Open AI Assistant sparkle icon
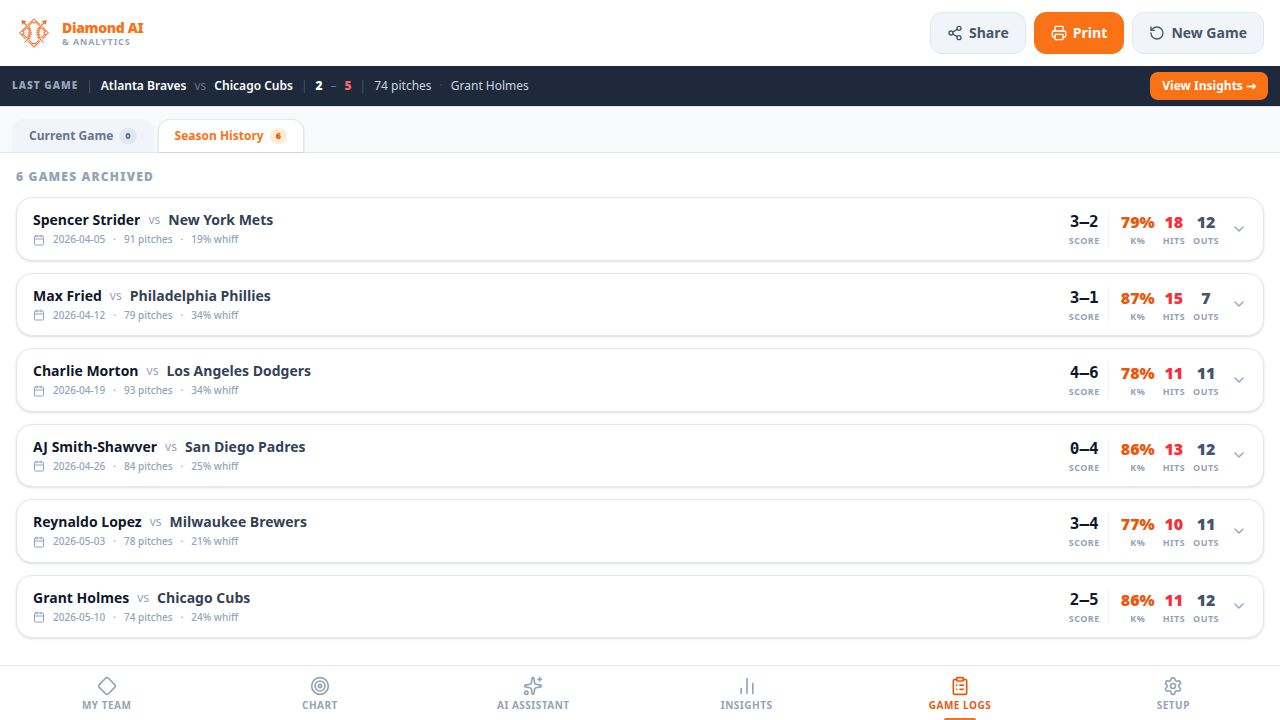Image resolution: width=1280 pixels, height=720 pixels. [533, 685]
